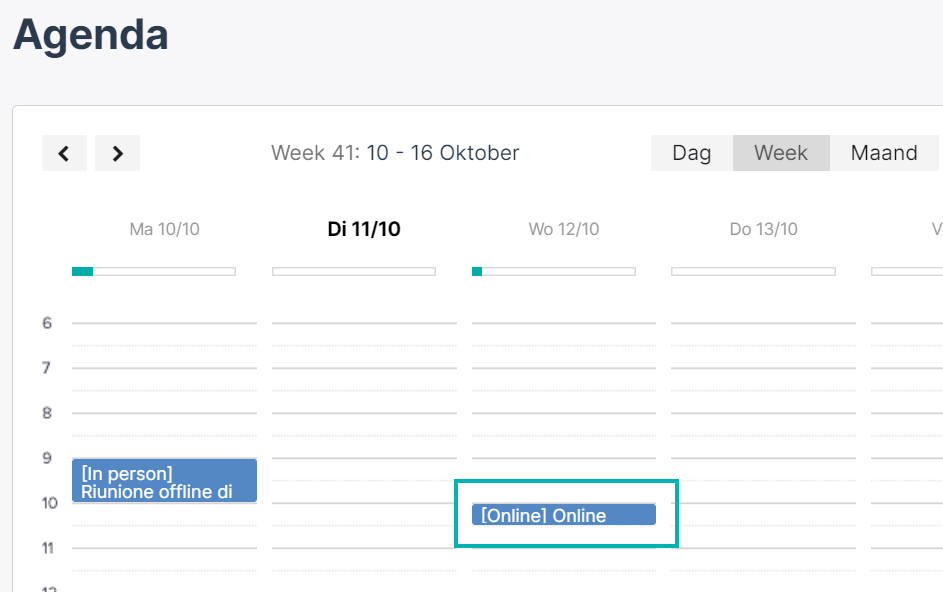The width and height of the screenshot is (943, 592).
Task: Click the Ma 10/10 day header
Action: point(164,229)
